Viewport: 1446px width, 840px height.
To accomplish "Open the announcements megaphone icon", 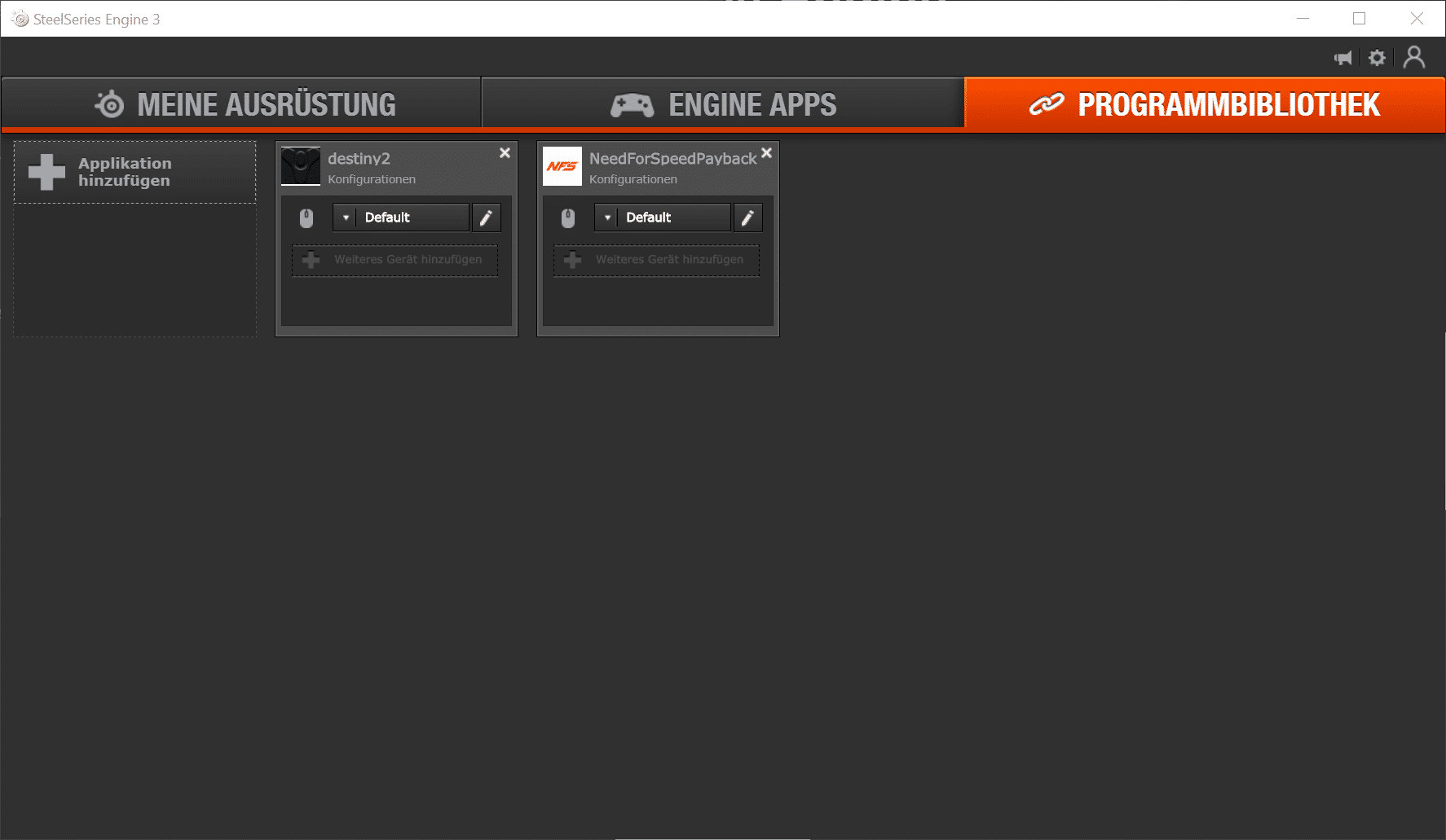I will coord(1342,58).
